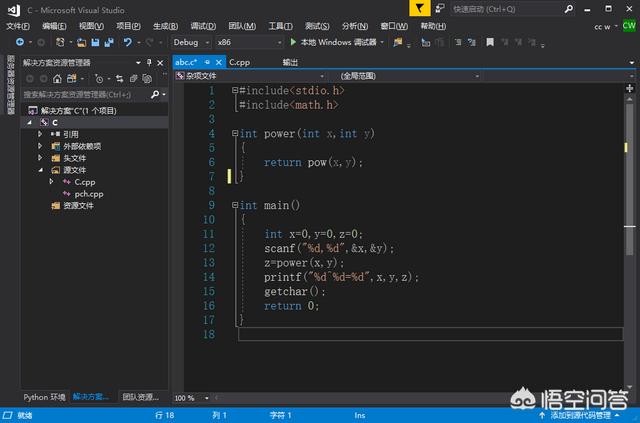The height and width of the screenshot is (423, 640).
Task: Toggle bookmark with the bookmark icon
Action: pyautogui.click(x=490, y=42)
